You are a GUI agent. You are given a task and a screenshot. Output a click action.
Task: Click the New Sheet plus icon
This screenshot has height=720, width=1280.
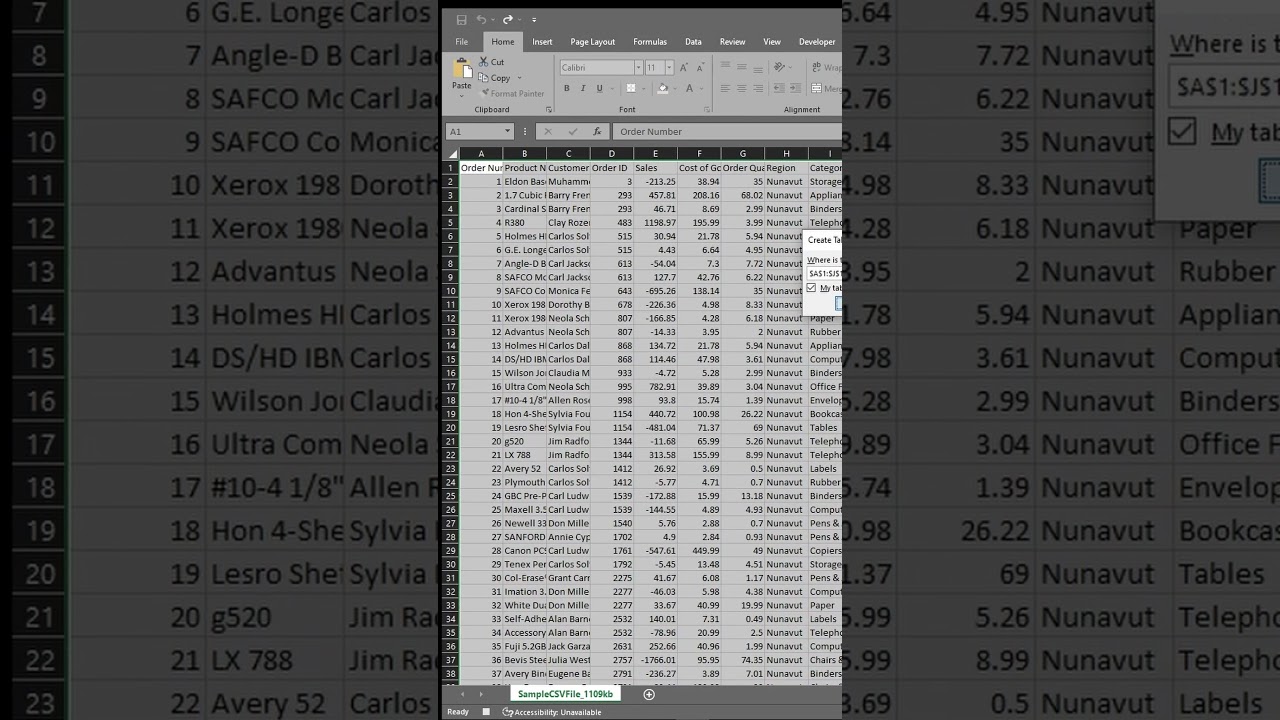(x=649, y=694)
